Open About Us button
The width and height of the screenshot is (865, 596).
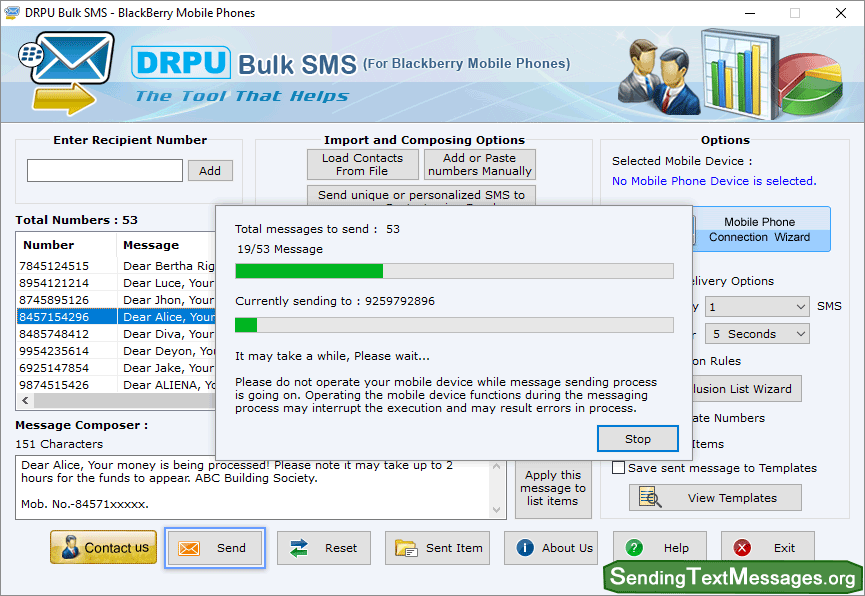point(551,548)
